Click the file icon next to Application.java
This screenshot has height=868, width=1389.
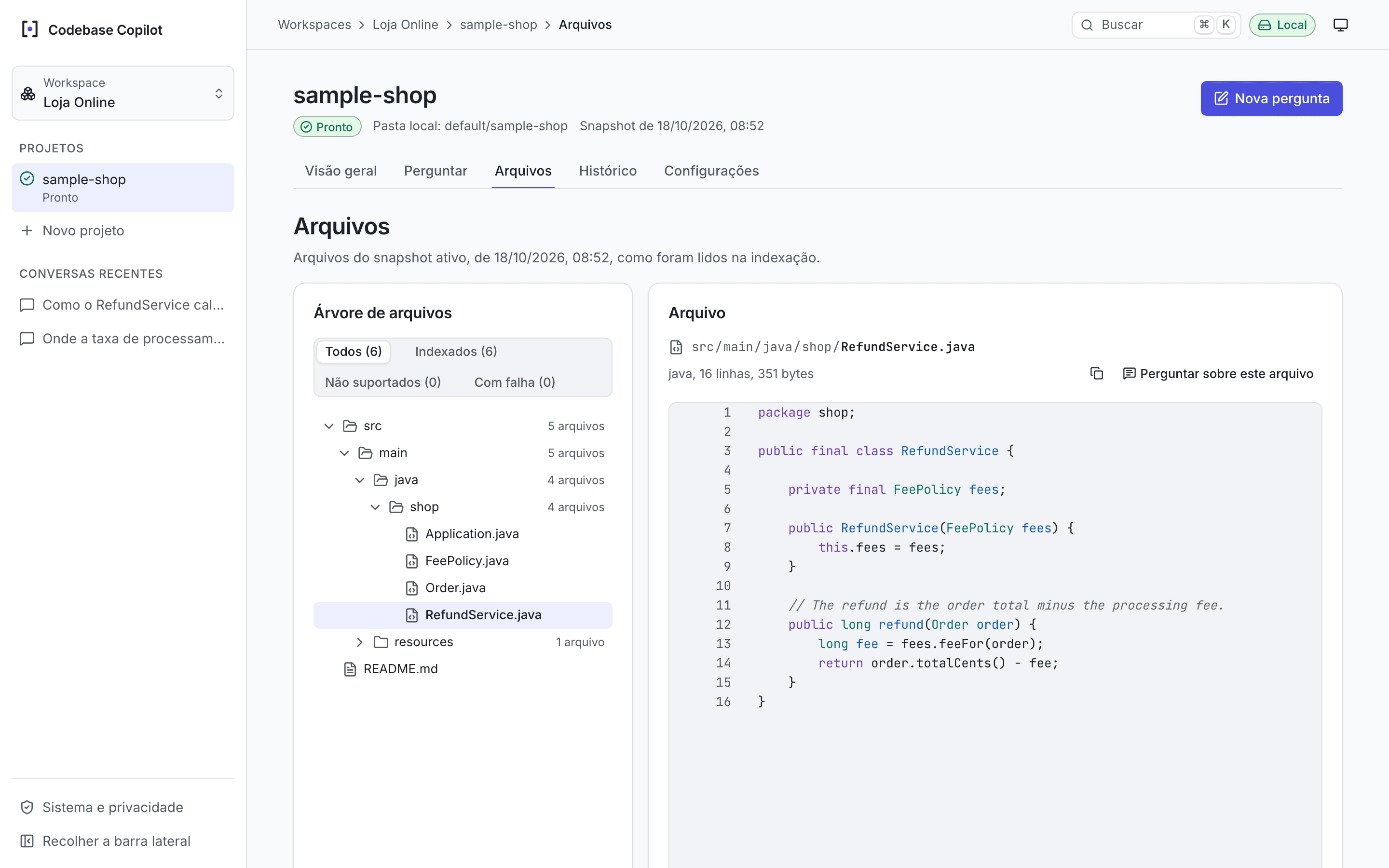[411, 534]
